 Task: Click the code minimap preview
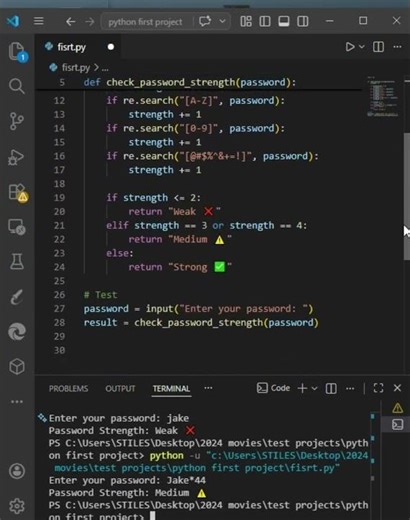pyautogui.click(x=382, y=97)
